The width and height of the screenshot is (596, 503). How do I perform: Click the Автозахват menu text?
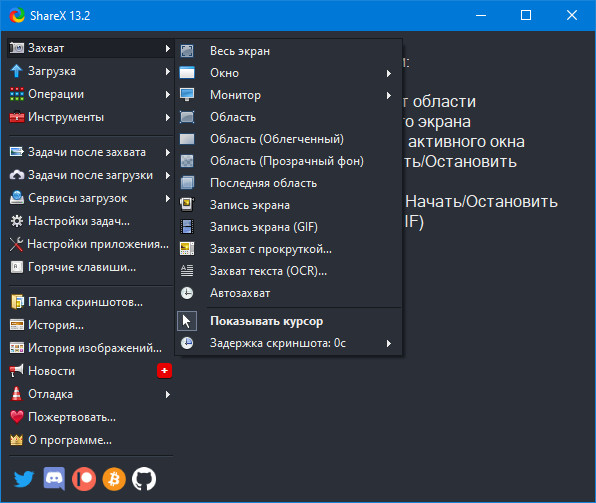(x=240, y=293)
